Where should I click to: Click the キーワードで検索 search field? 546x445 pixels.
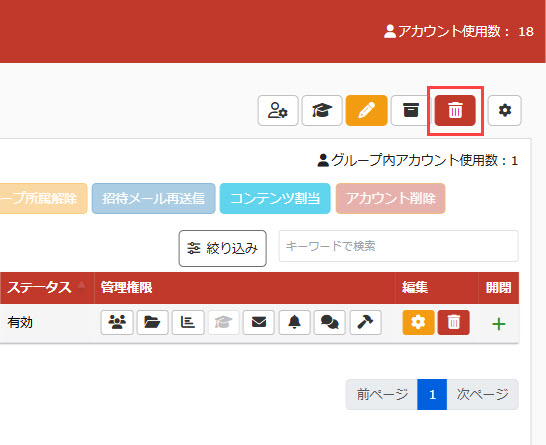pyautogui.click(x=398, y=246)
